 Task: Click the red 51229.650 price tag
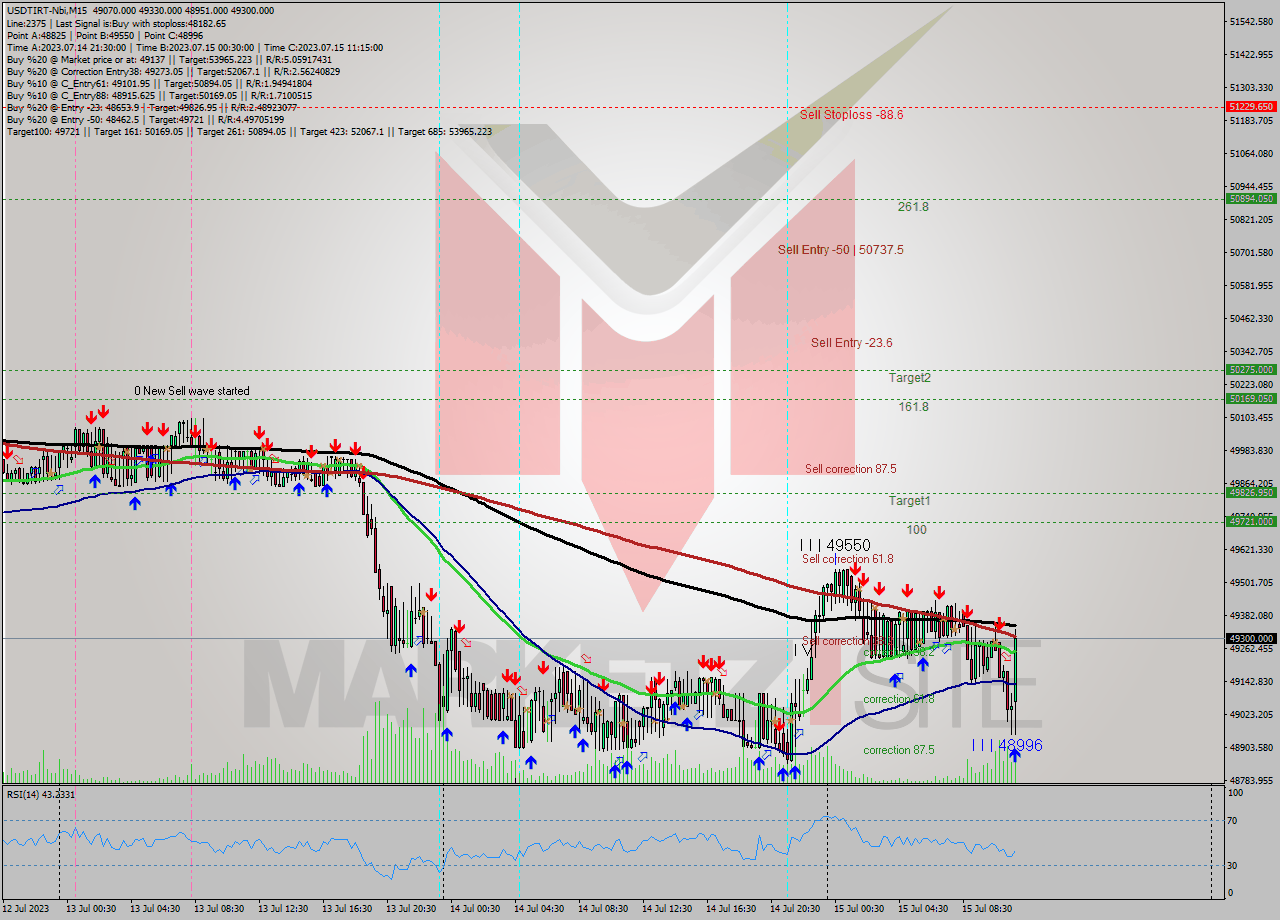click(1251, 106)
